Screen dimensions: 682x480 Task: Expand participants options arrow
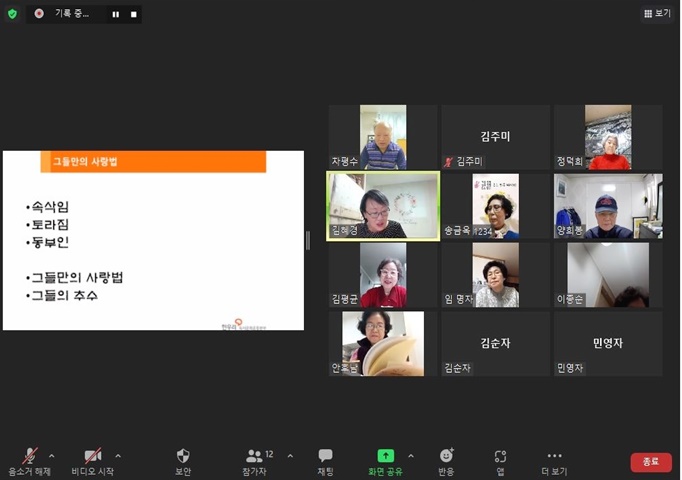[x=290, y=456]
